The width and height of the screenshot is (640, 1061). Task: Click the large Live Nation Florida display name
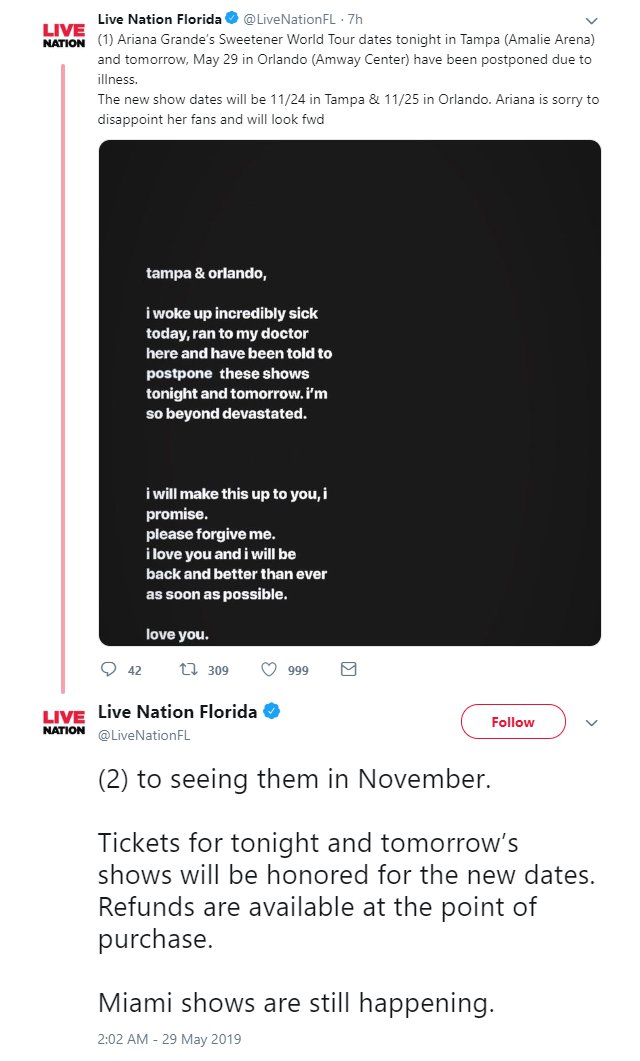pos(177,712)
